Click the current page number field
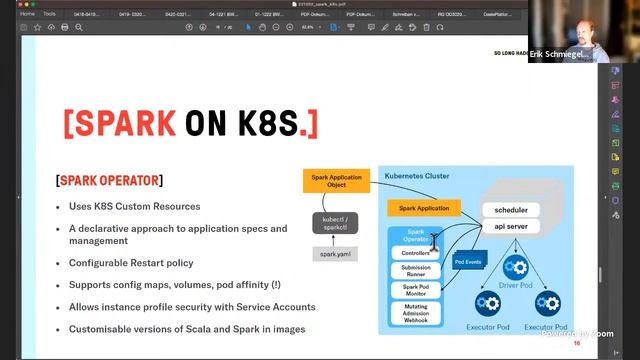Viewport: 640px width, 360px height. pos(218,27)
